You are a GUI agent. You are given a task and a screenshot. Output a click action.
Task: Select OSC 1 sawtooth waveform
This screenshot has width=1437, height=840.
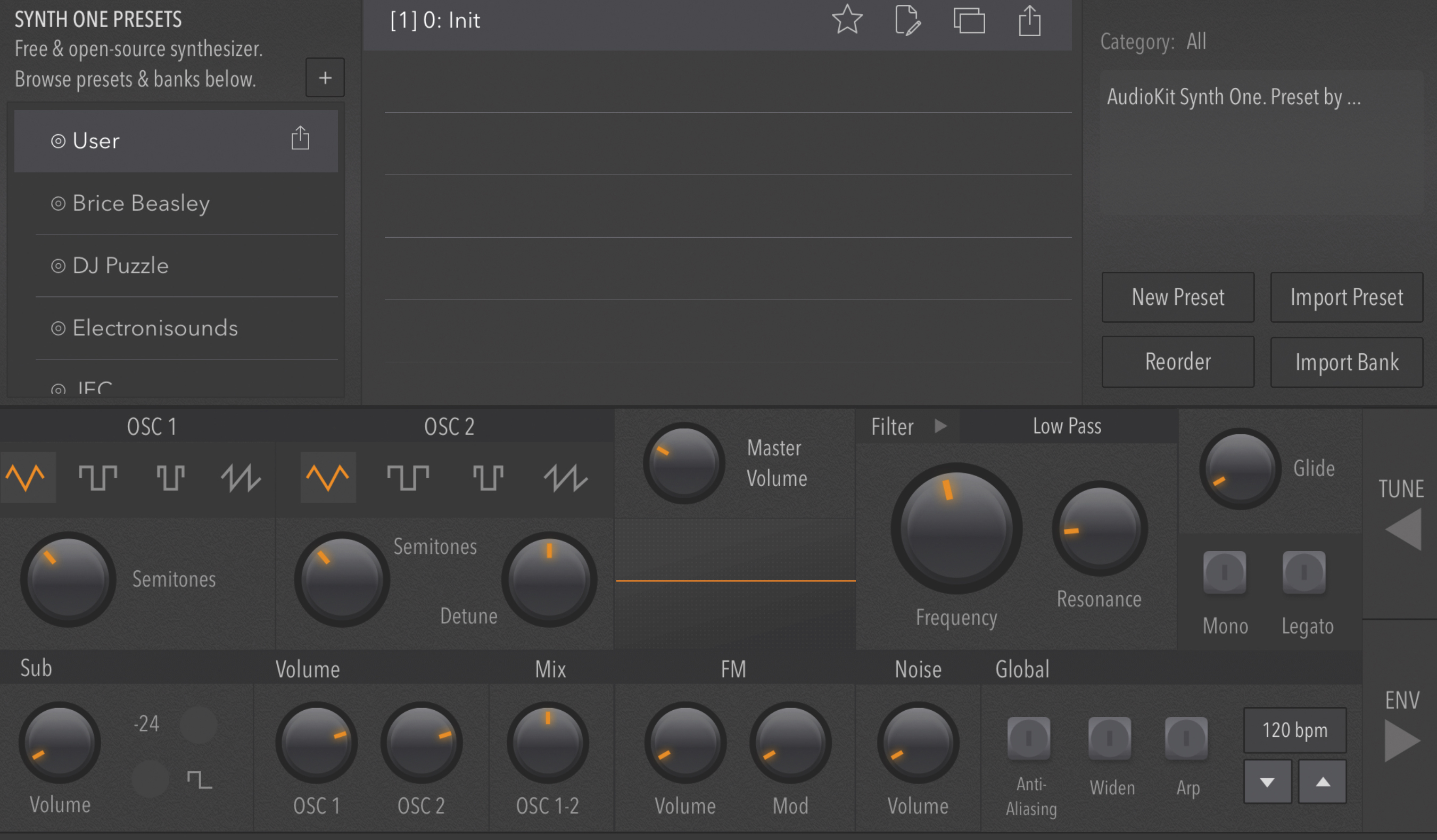[241, 478]
